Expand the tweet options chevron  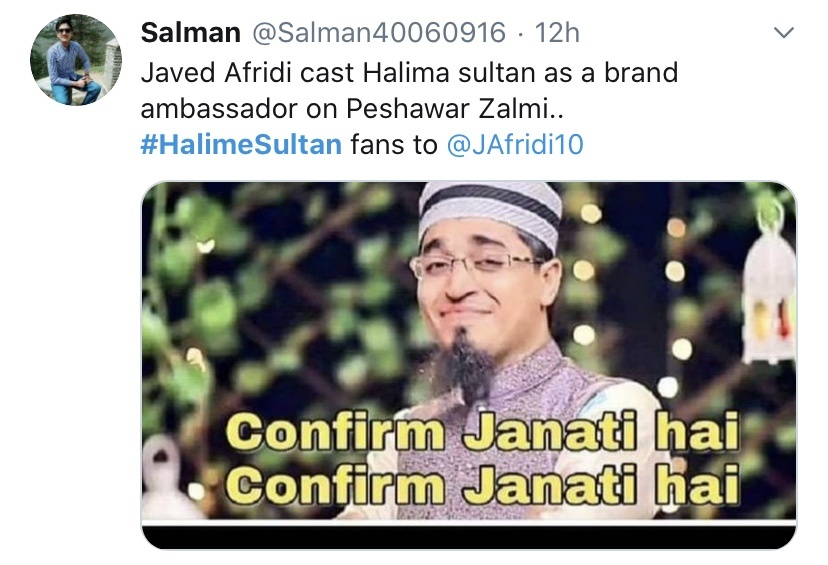784,33
